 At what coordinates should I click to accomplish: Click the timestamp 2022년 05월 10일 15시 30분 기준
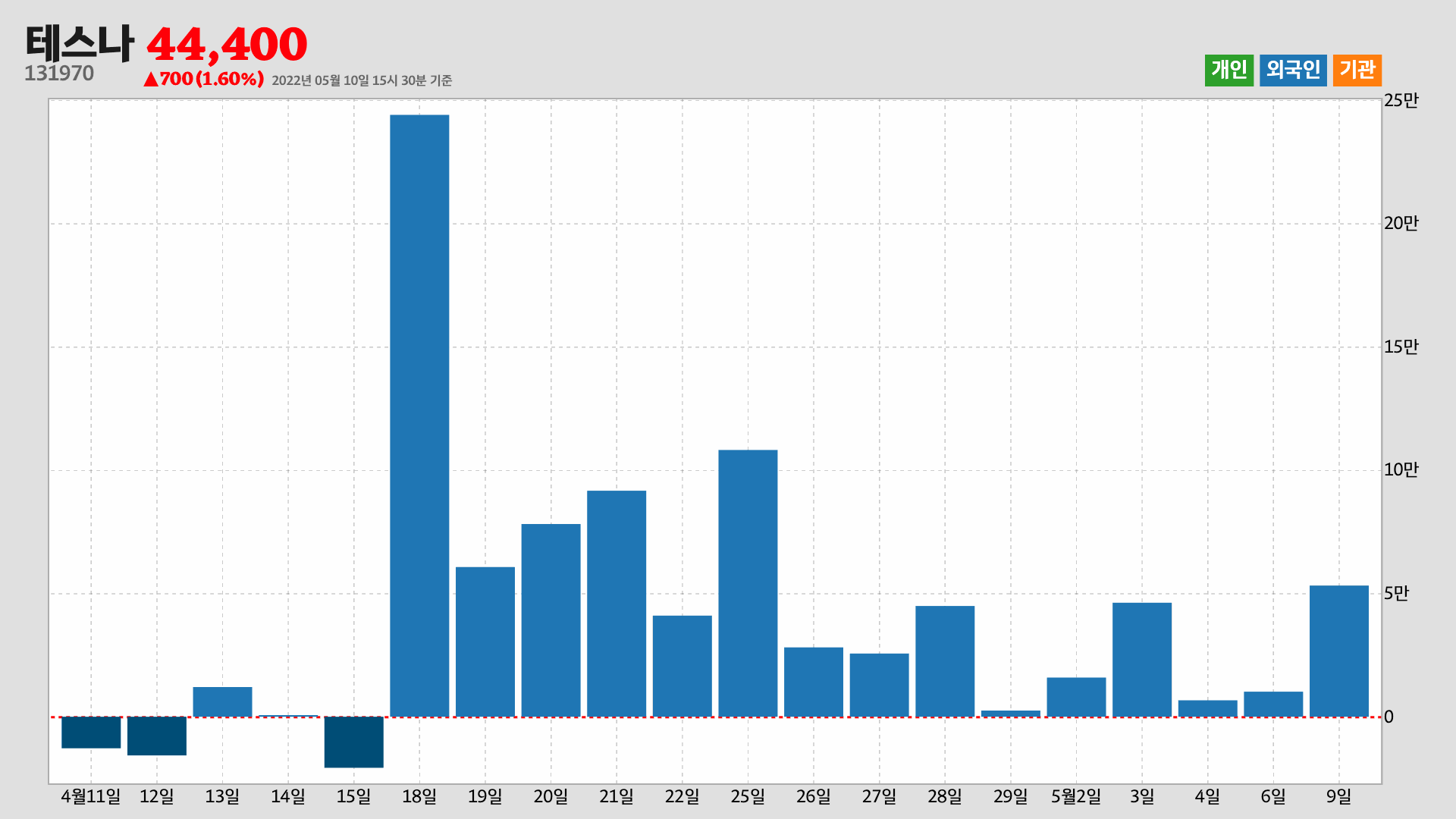tap(362, 80)
